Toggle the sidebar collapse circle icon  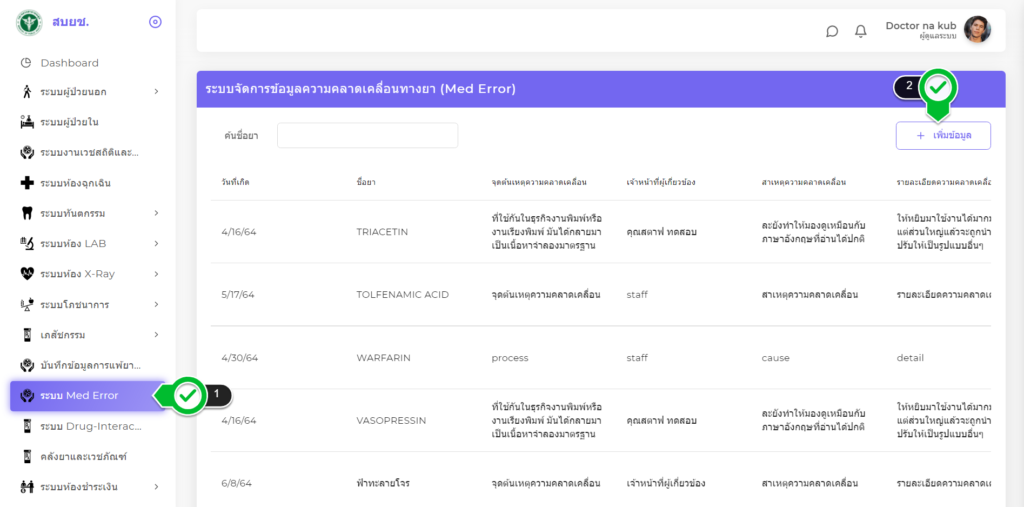coord(155,22)
